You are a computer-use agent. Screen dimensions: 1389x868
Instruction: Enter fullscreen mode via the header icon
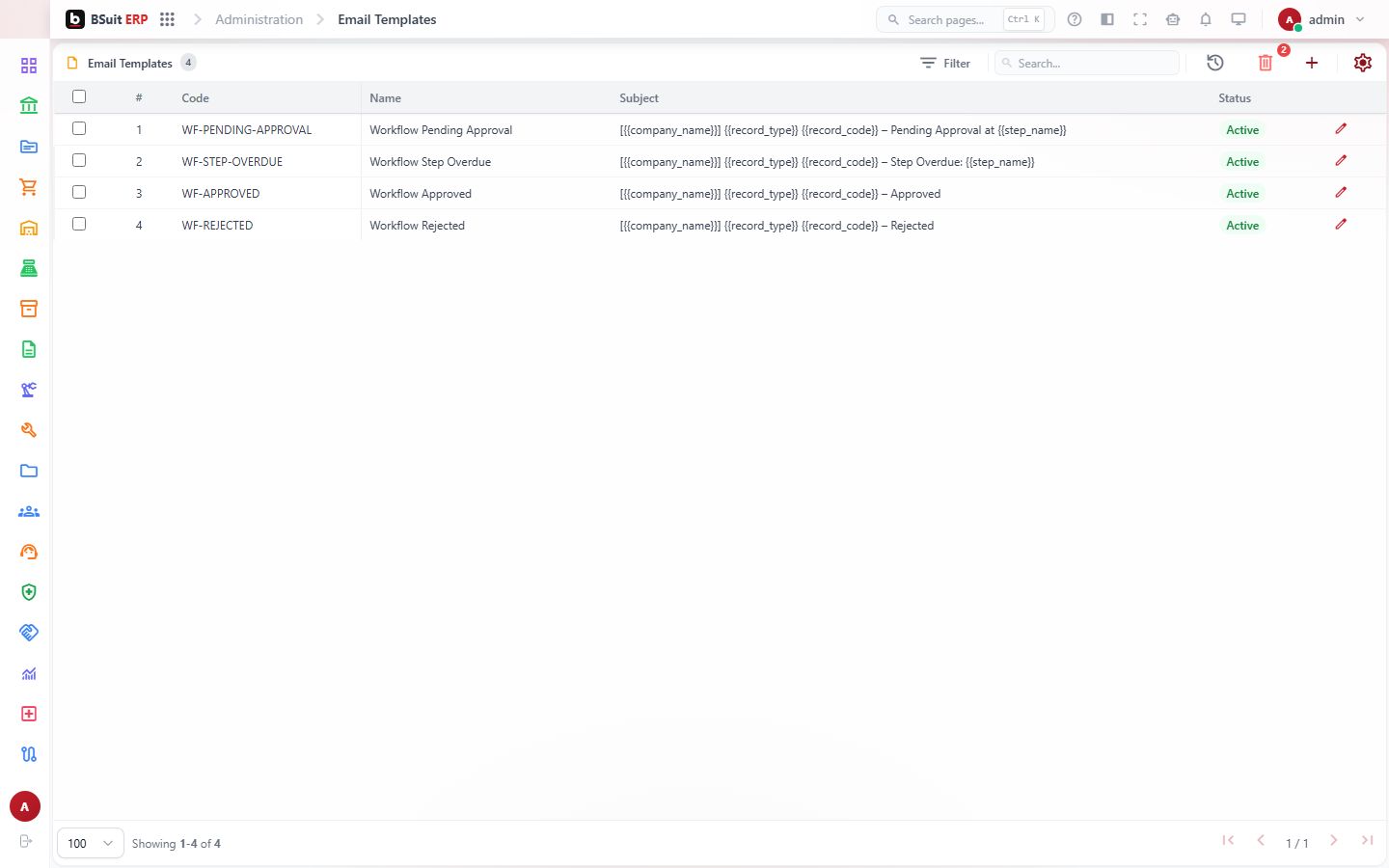[1140, 19]
